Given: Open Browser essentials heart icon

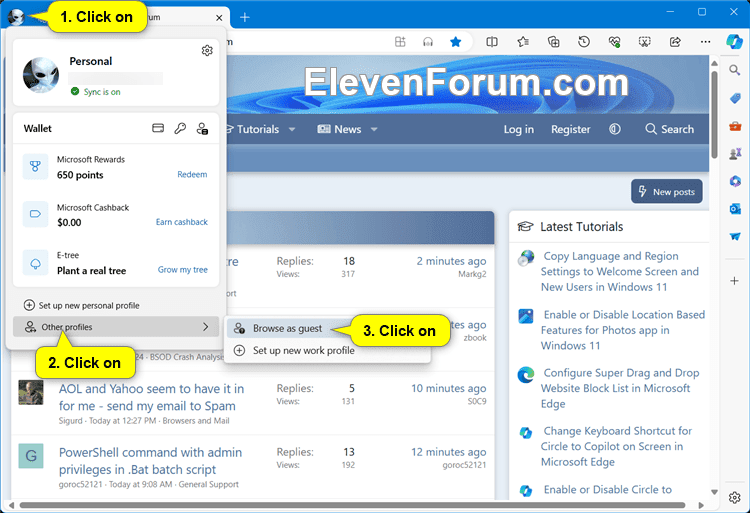Looking at the screenshot, I should pos(615,42).
